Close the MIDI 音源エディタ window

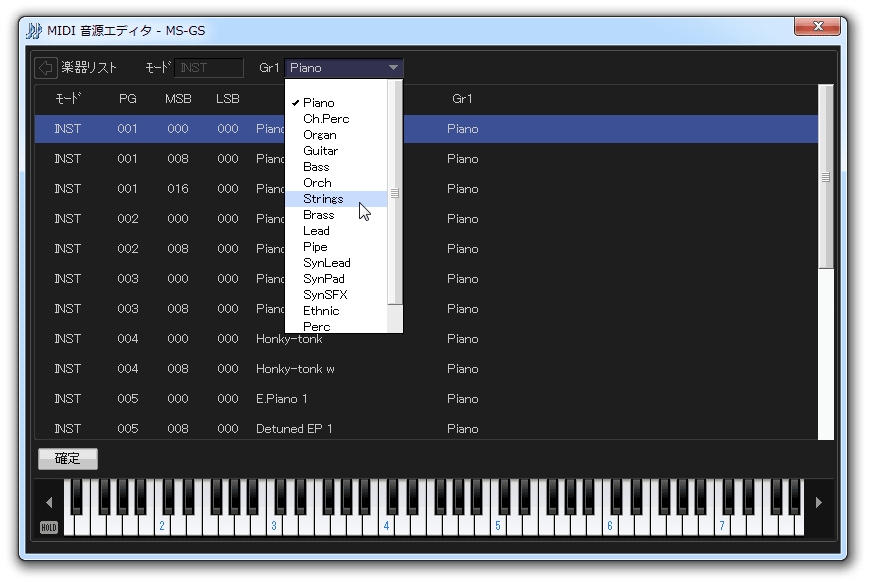click(x=817, y=26)
